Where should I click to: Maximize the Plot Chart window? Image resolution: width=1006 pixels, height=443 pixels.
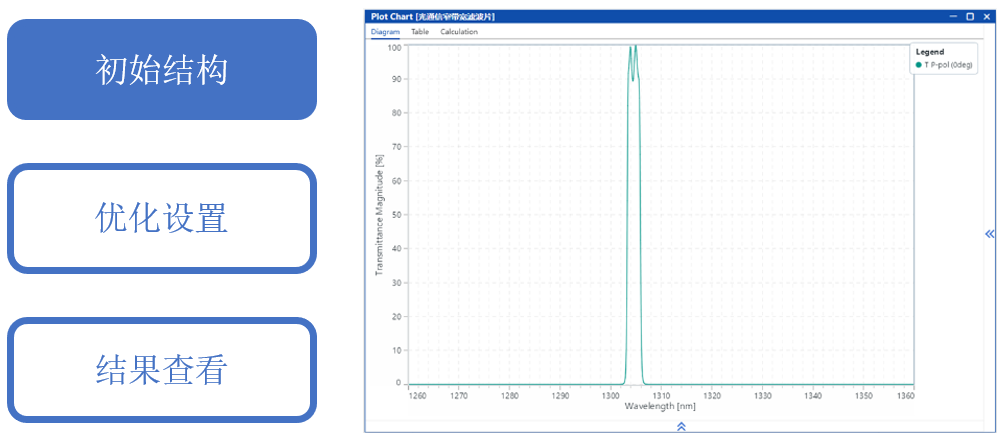970,17
